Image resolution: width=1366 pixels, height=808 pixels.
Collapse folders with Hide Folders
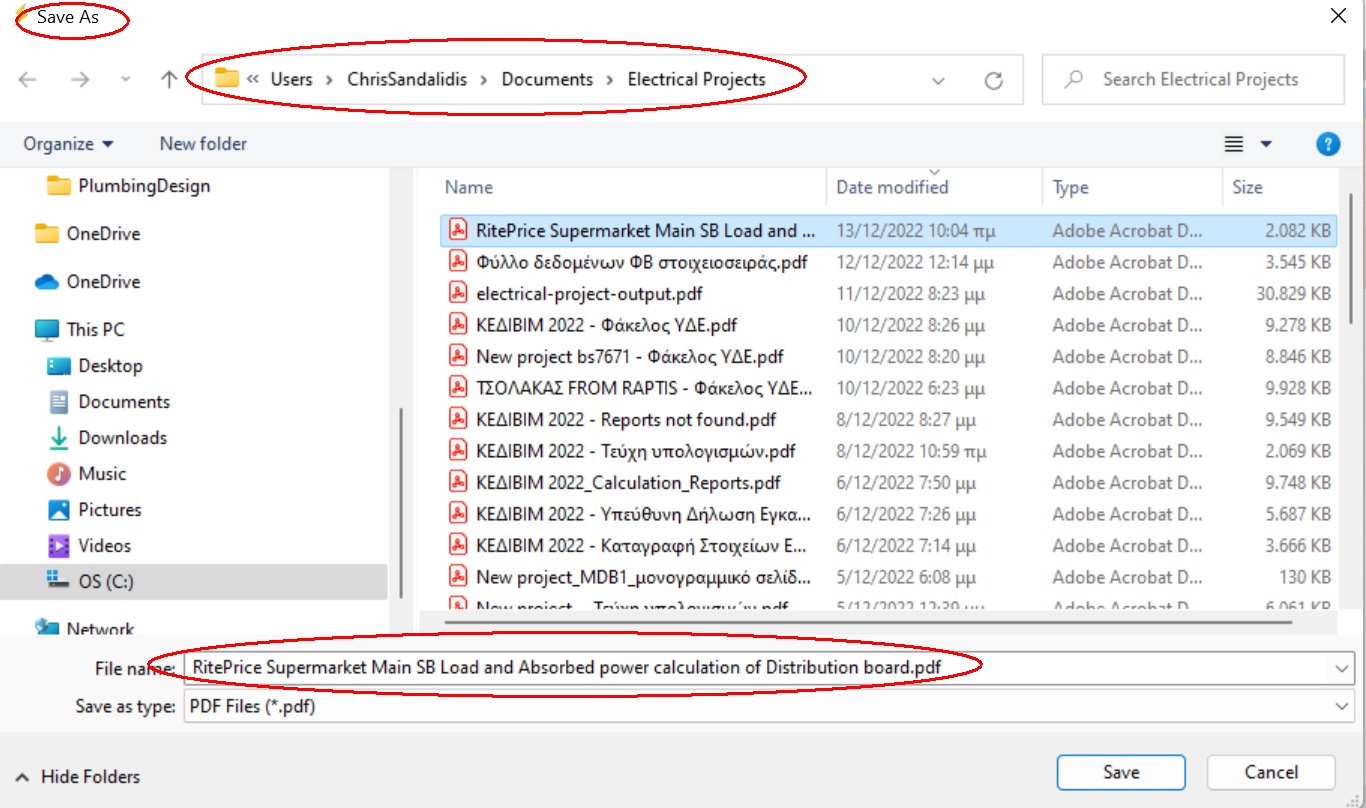(78, 776)
